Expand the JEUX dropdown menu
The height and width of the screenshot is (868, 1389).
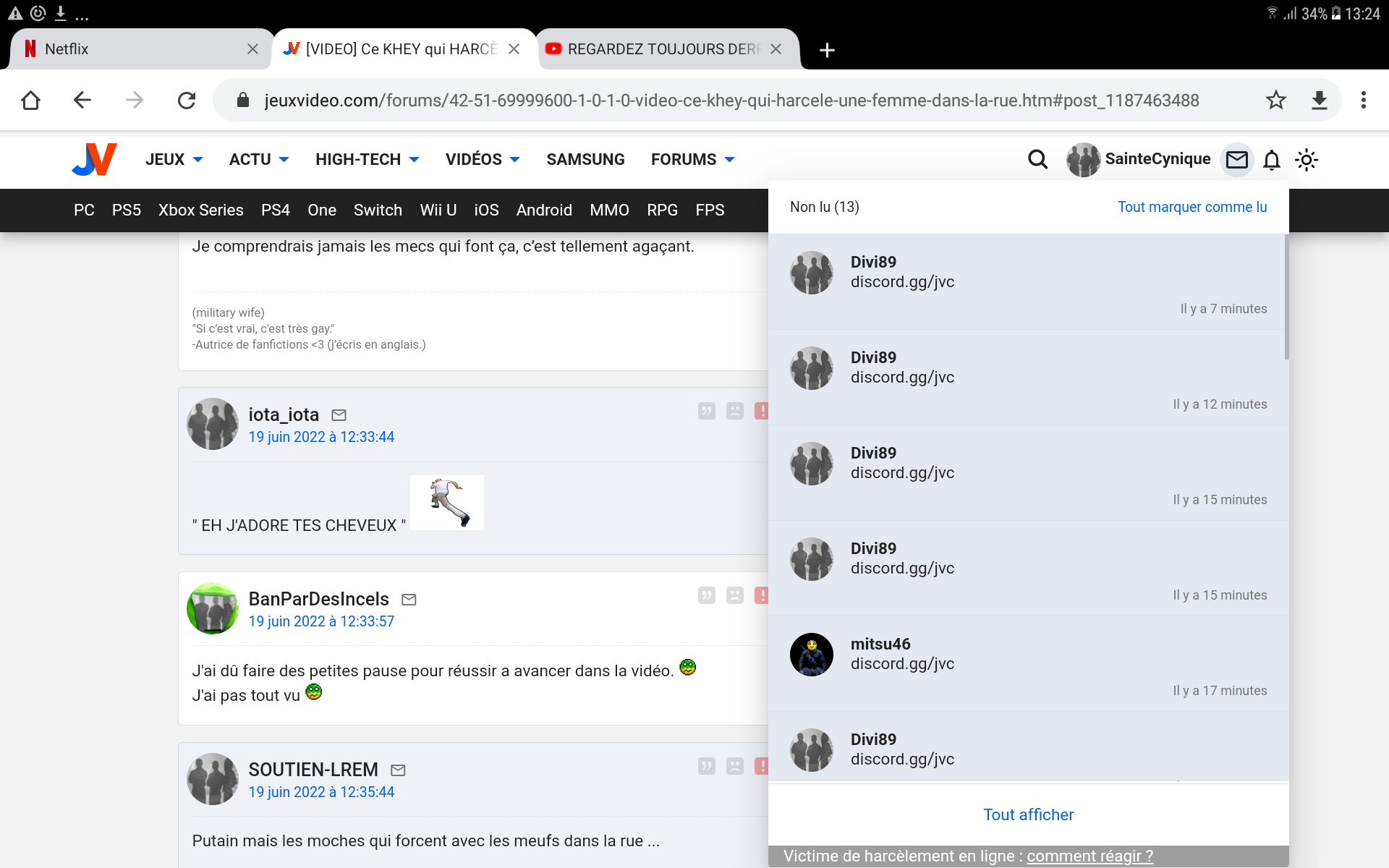[174, 159]
